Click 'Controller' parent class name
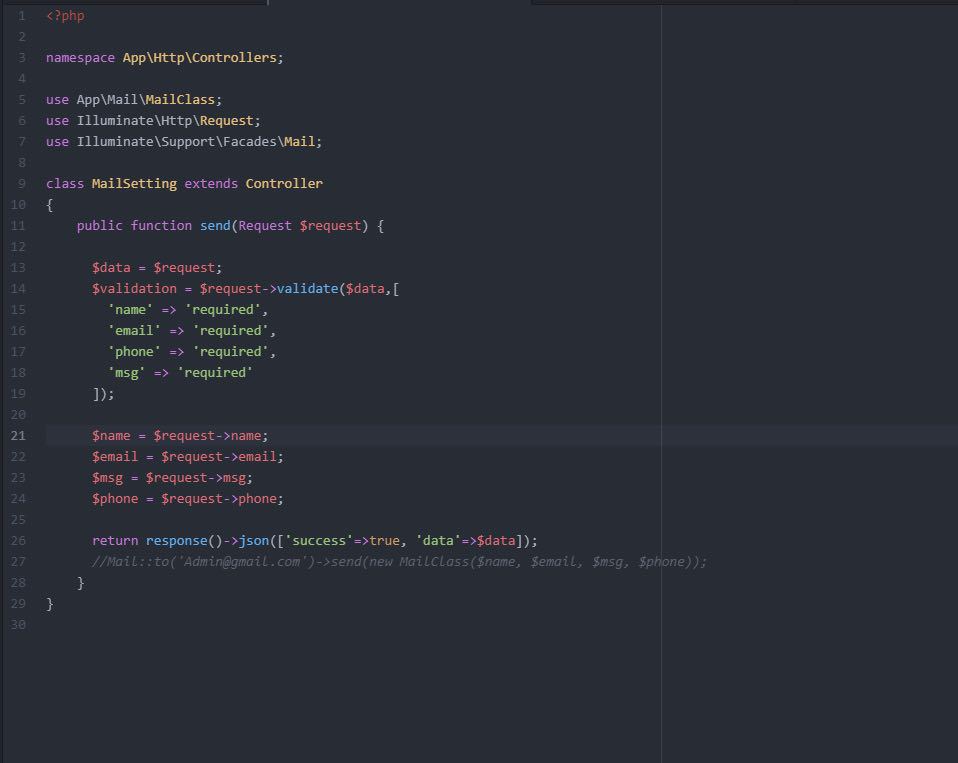Screen dimensions: 958x763 284,184
